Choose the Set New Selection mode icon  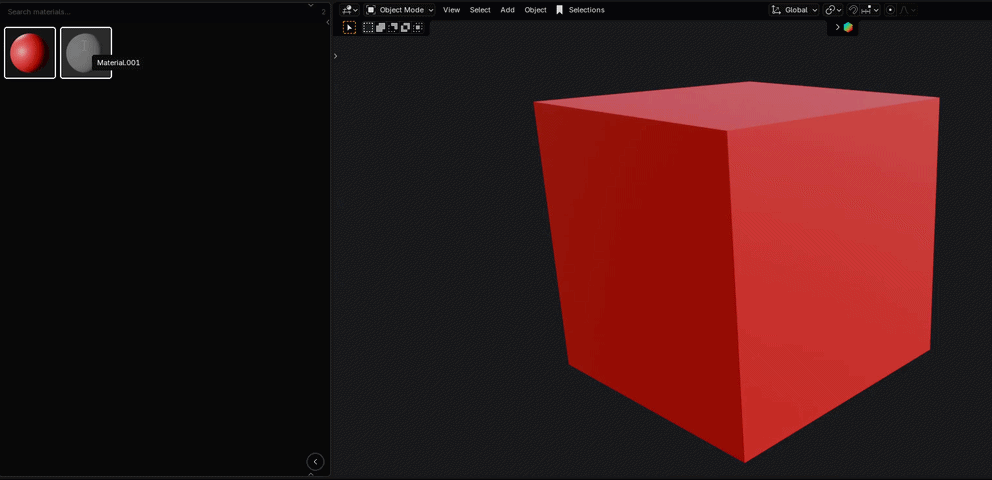368,27
